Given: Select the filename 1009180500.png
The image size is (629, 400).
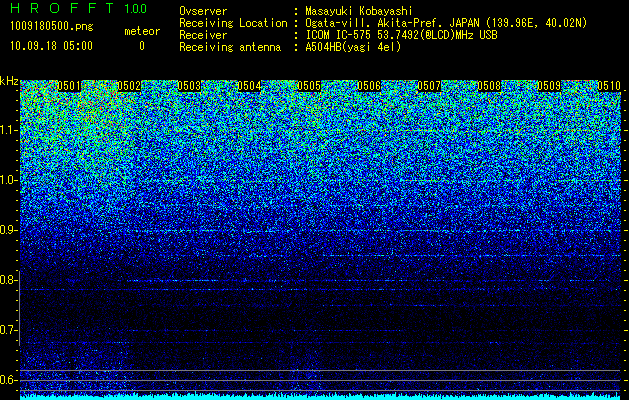Looking at the screenshot, I should click(x=52, y=27).
